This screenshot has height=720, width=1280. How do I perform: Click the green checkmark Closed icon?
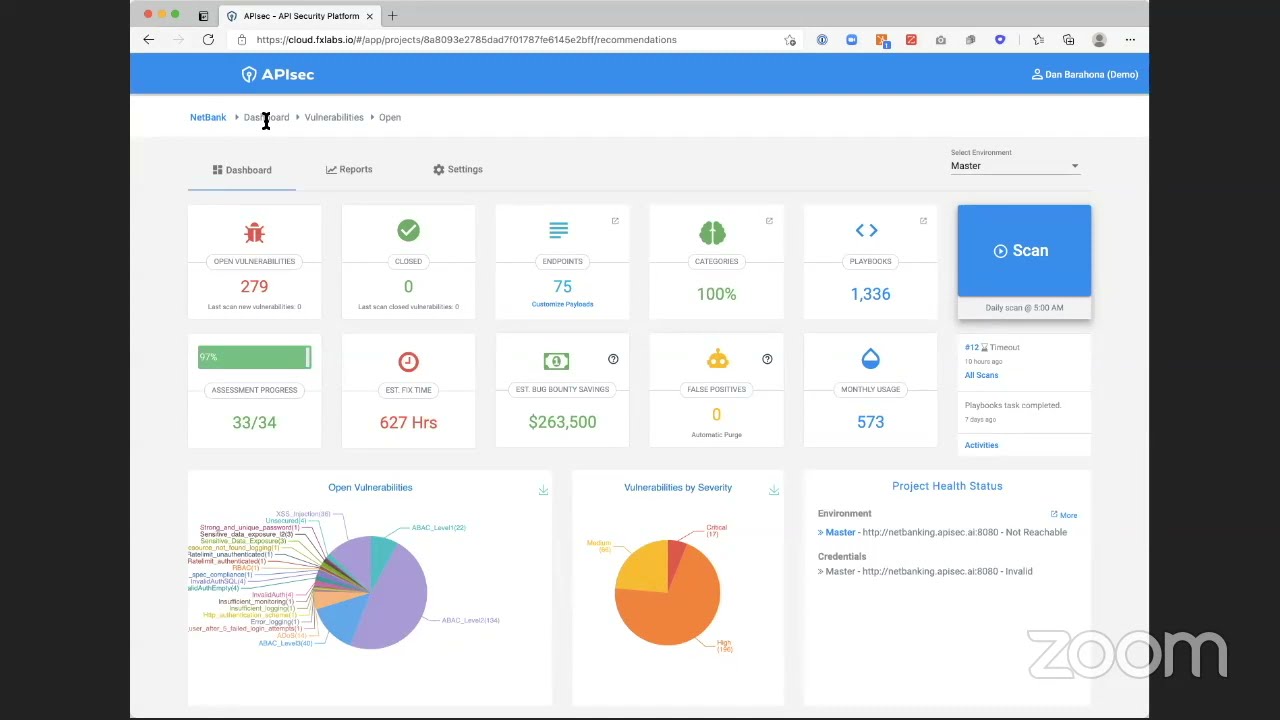(x=408, y=231)
